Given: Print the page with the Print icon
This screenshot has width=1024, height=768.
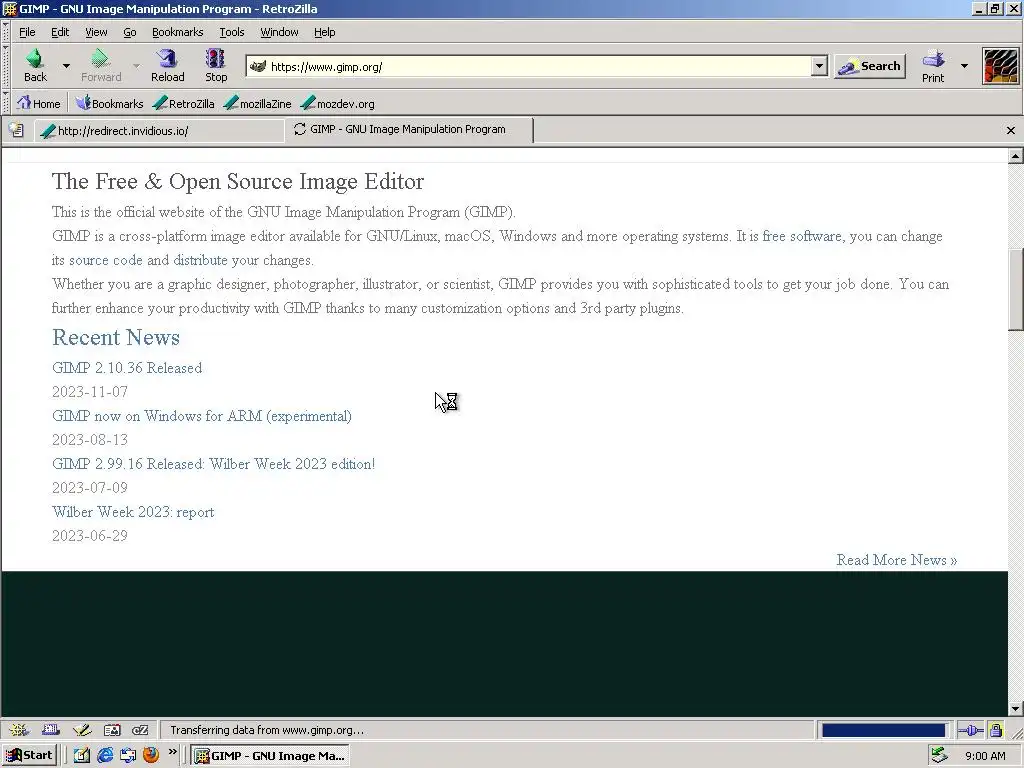Looking at the screenshot, I should pos(933,65).
